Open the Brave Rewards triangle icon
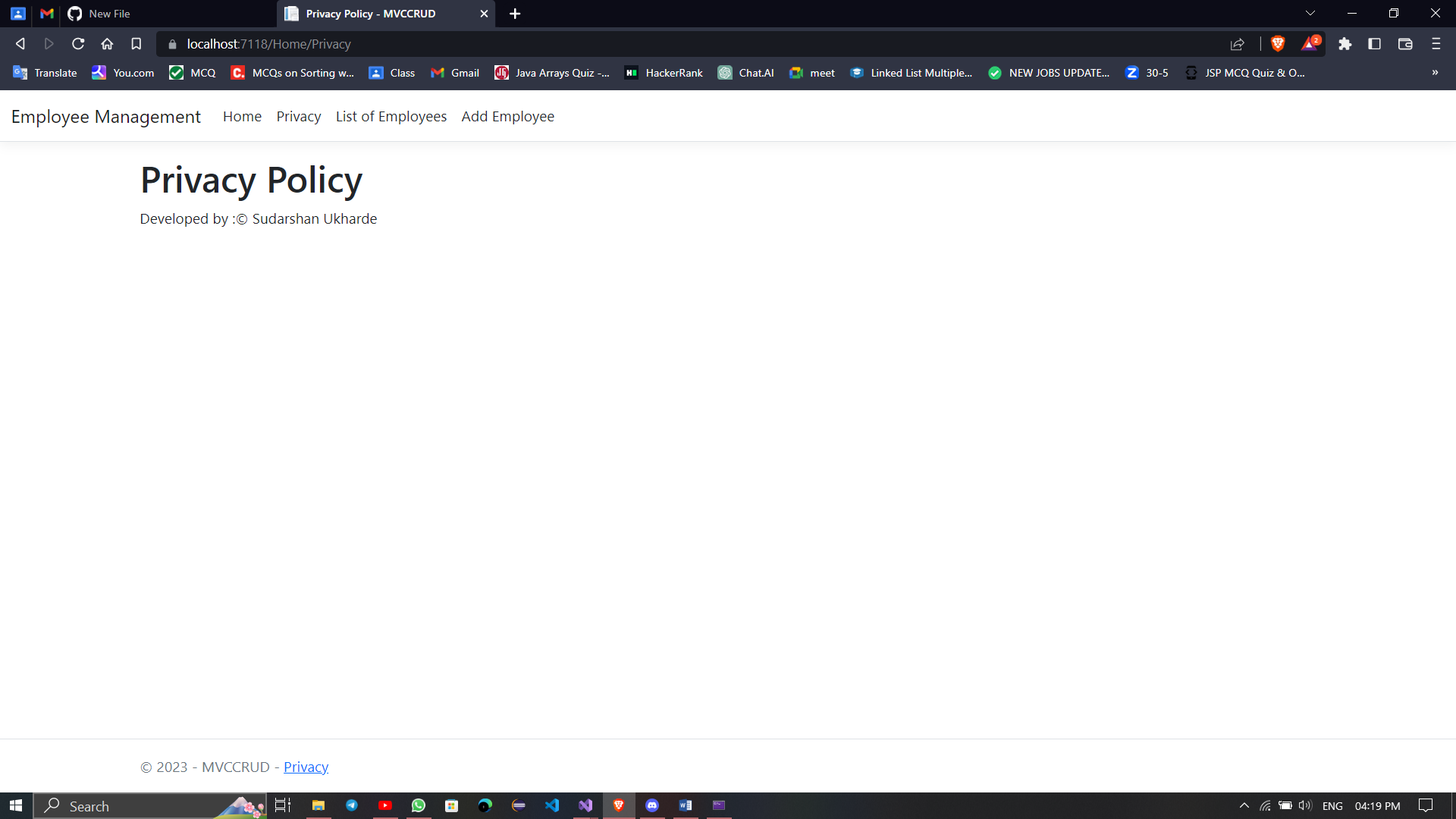The height and width of the screenshot is (819, 1456). click(x=1310, y=43)
